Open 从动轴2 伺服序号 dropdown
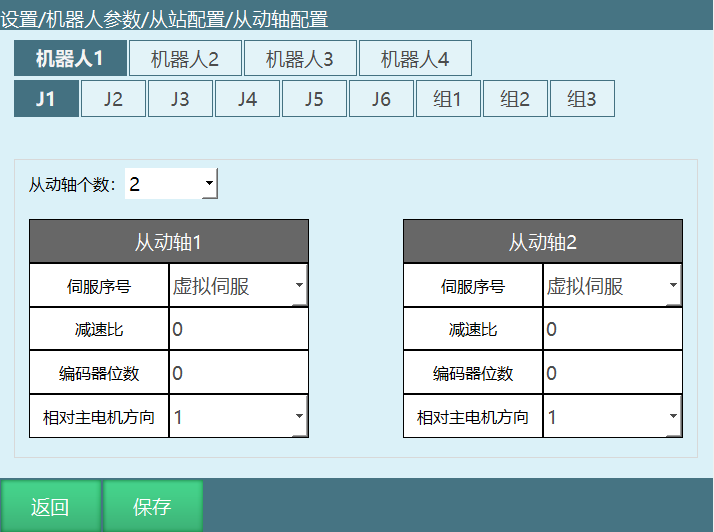This screenshot has height=532, width=714. [612, 286]
